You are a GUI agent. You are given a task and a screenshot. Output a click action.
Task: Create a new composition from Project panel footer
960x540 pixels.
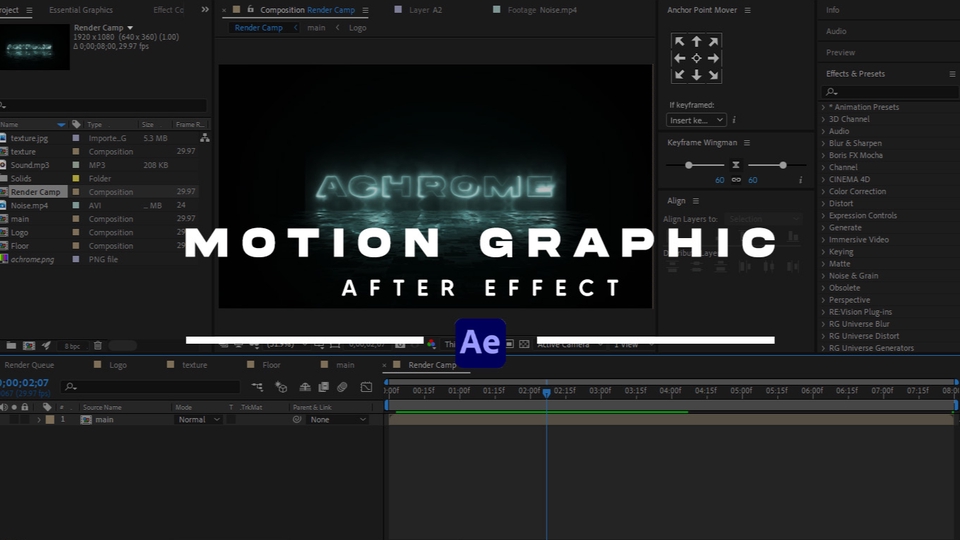click(29, 345)
